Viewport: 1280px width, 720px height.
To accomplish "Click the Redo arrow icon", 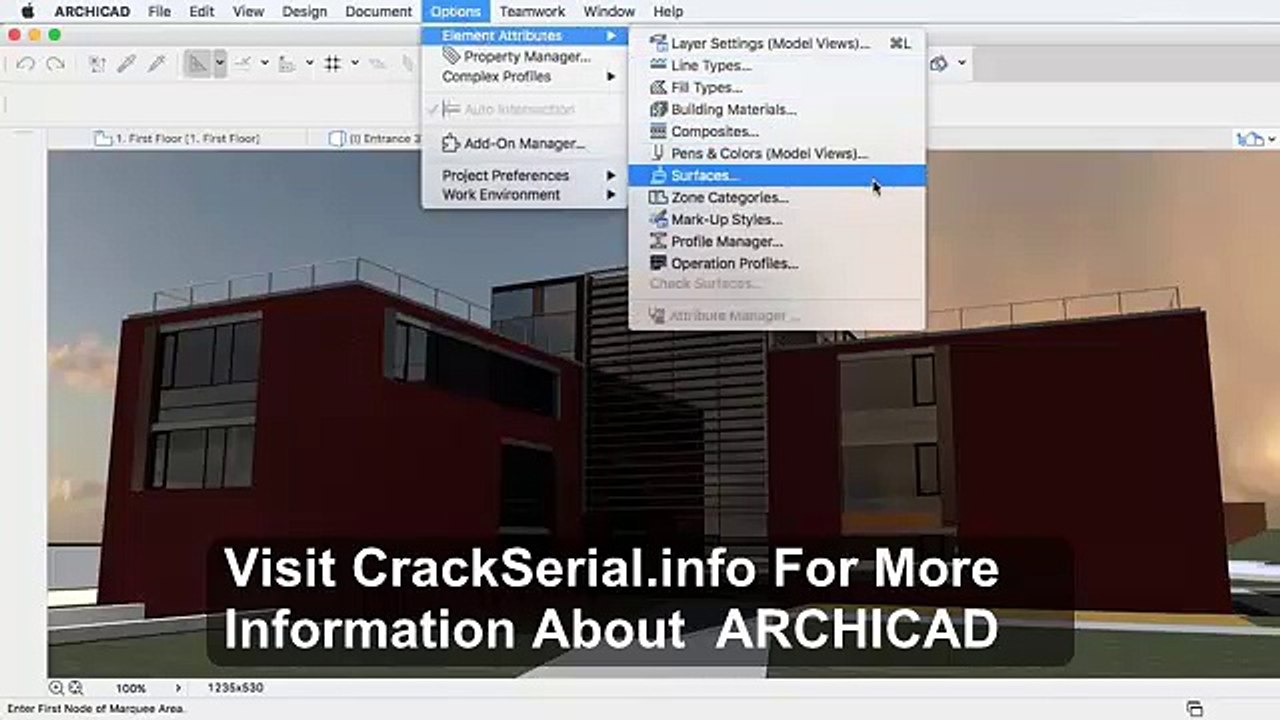I will [x=55, y=64].
